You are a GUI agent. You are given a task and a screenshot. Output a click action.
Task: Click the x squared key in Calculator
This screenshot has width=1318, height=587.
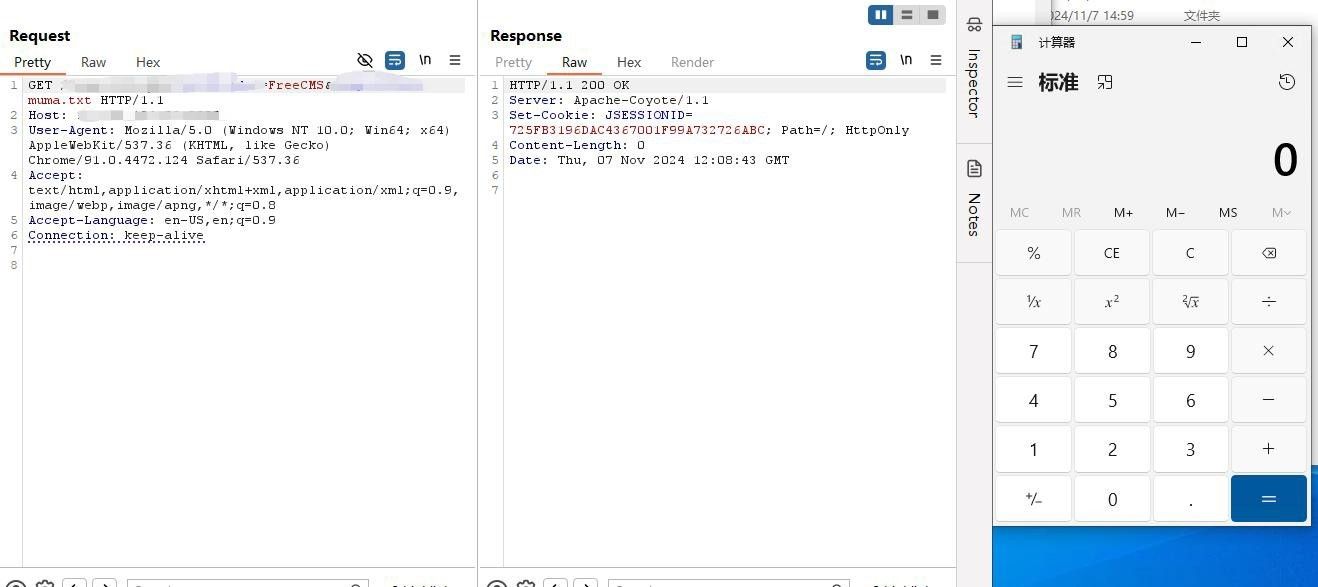tap(1112, 301)
